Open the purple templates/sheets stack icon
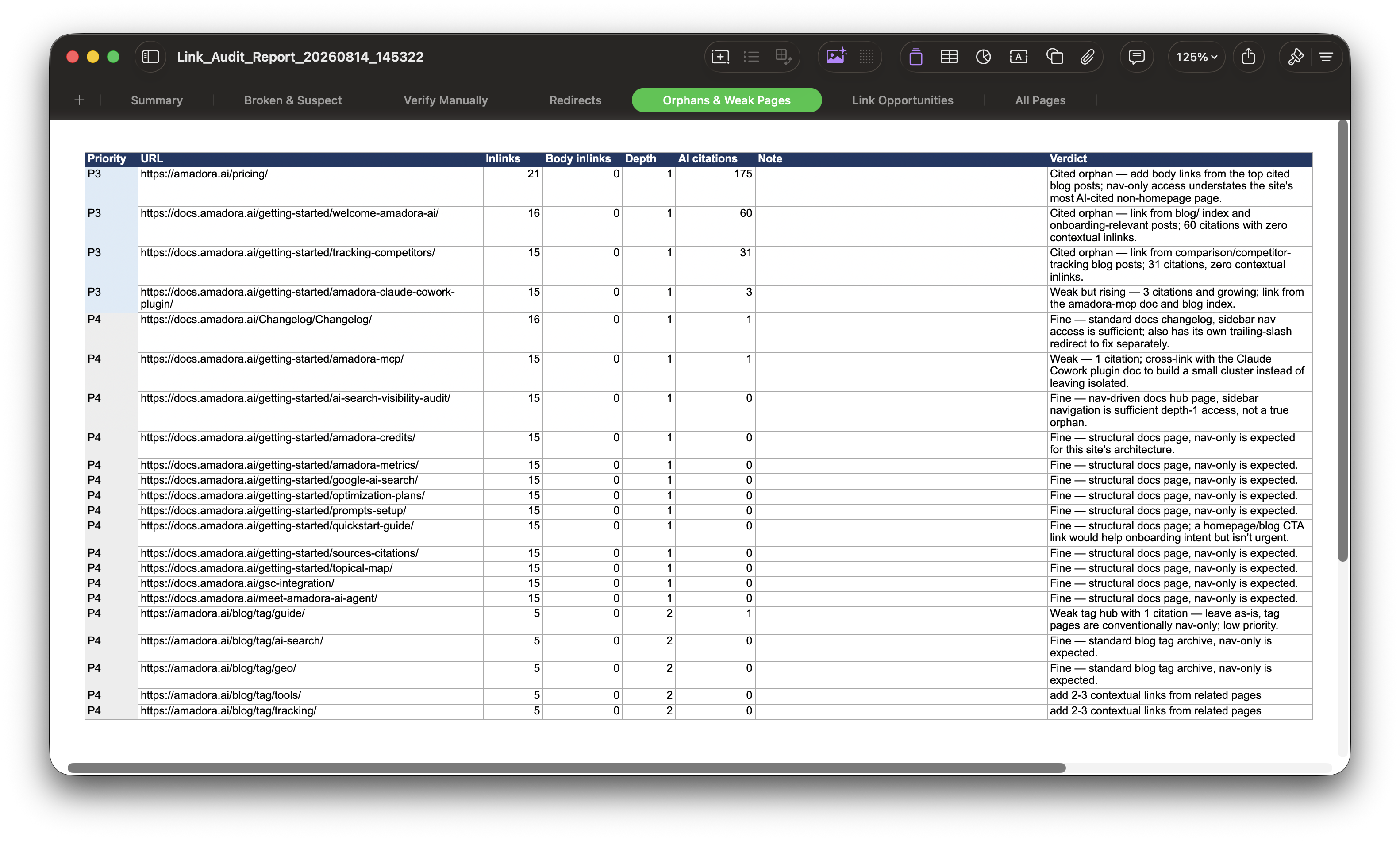This screenshot has width=1400, height=841. (916, 57)
